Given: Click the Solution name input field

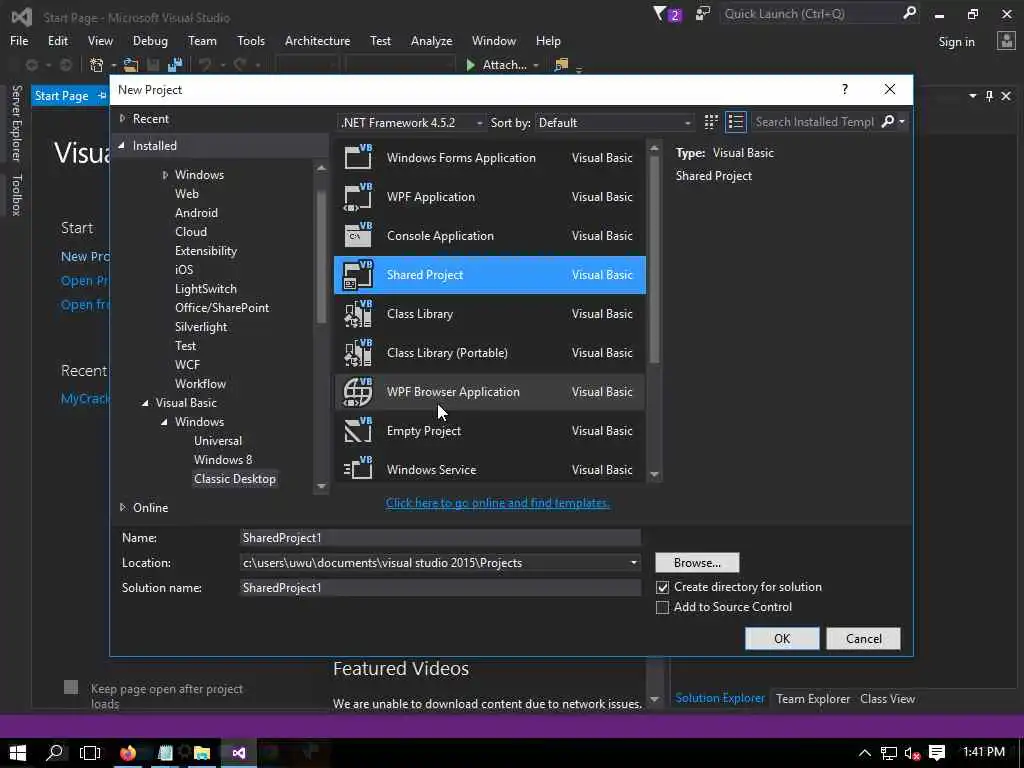Looking at the screenshot, I should pyautogui.click(x=440, y=588).
